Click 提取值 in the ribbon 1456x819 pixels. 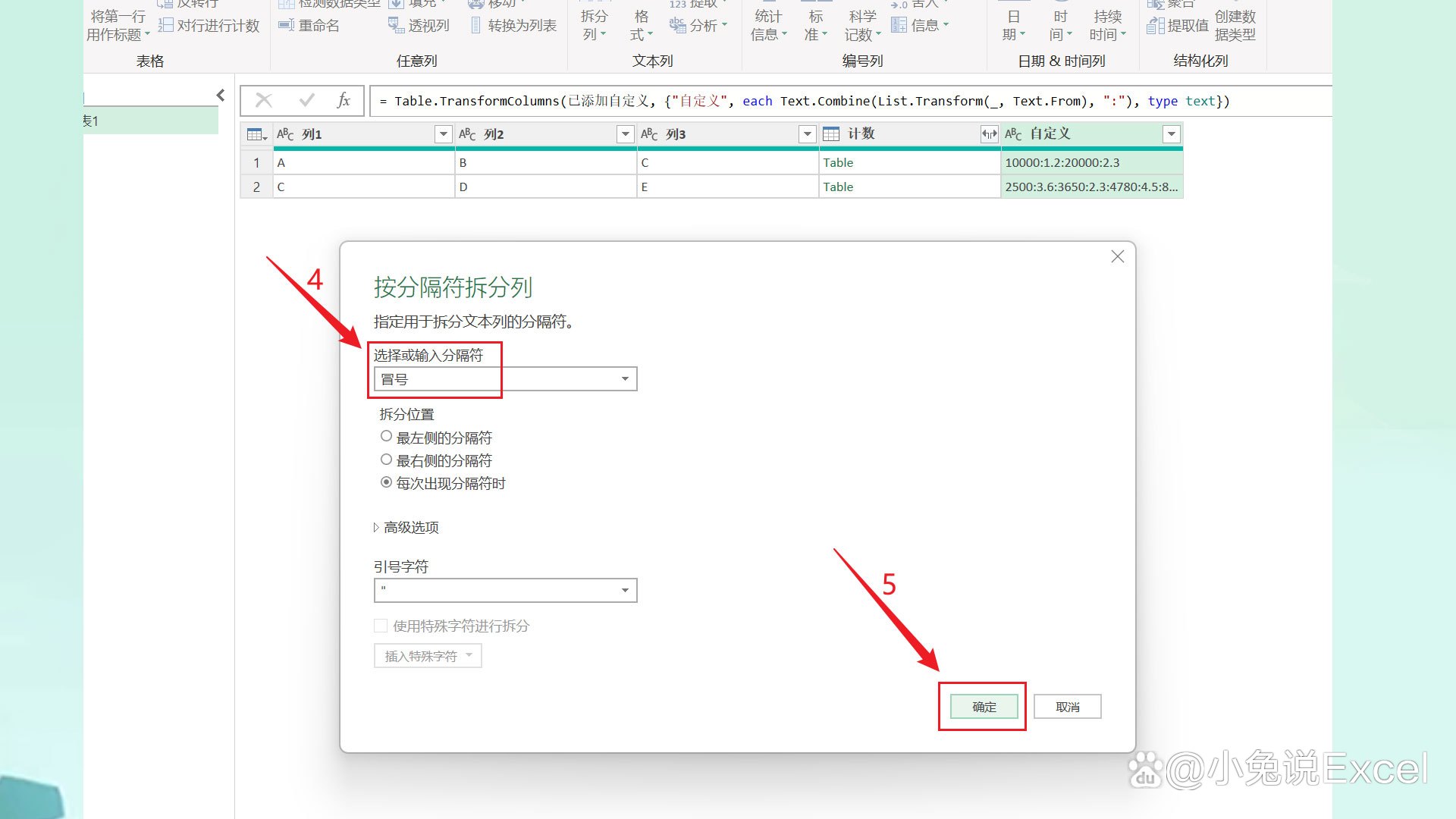tap(1178, 26)
